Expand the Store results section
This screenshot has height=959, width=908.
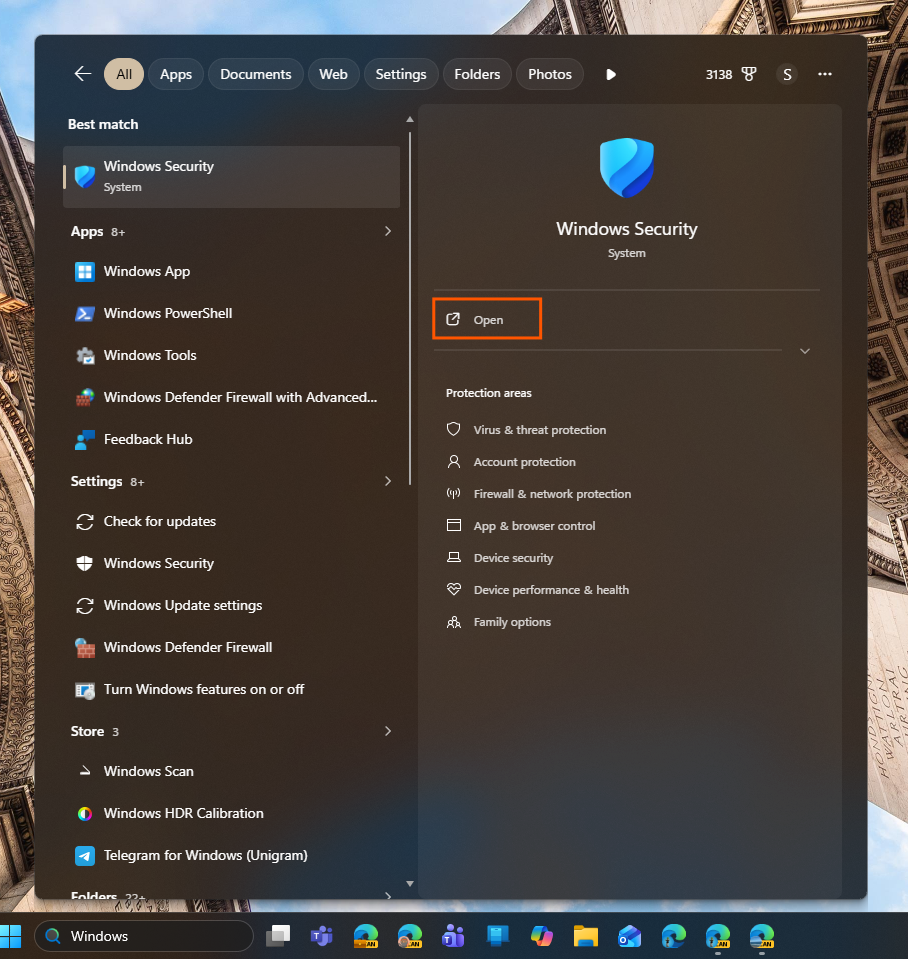[388, 731]
